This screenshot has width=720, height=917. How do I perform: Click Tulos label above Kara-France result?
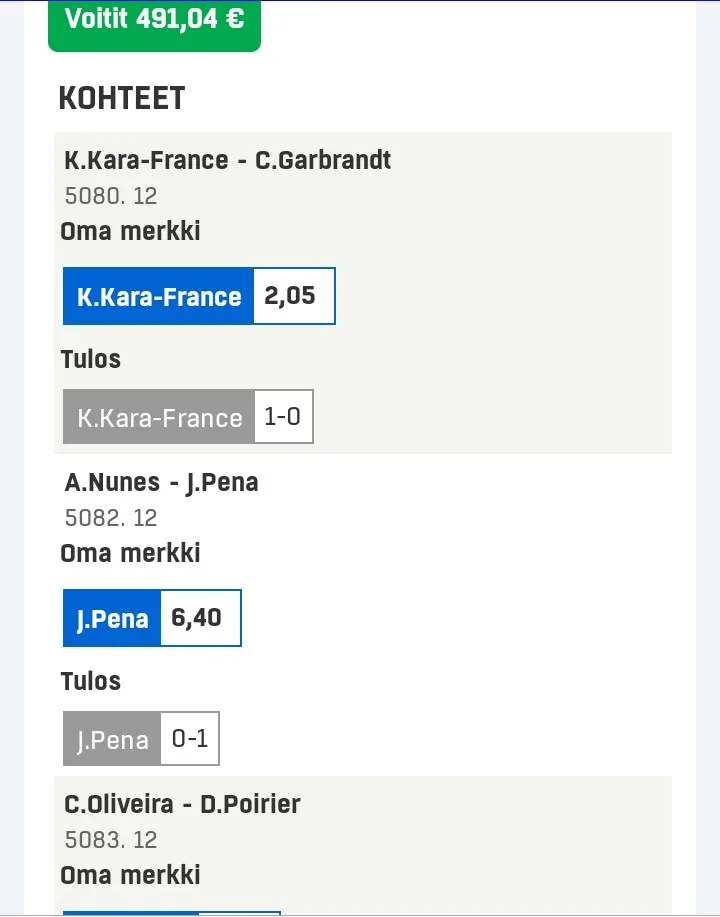(x=90, y=359)
